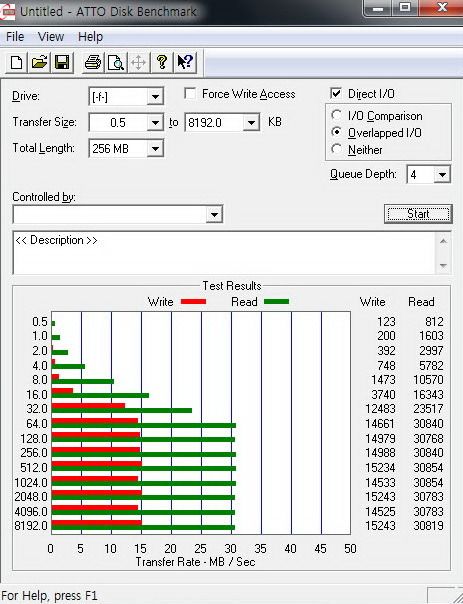Select Overlapped I/O radio button

coord(336,132)
